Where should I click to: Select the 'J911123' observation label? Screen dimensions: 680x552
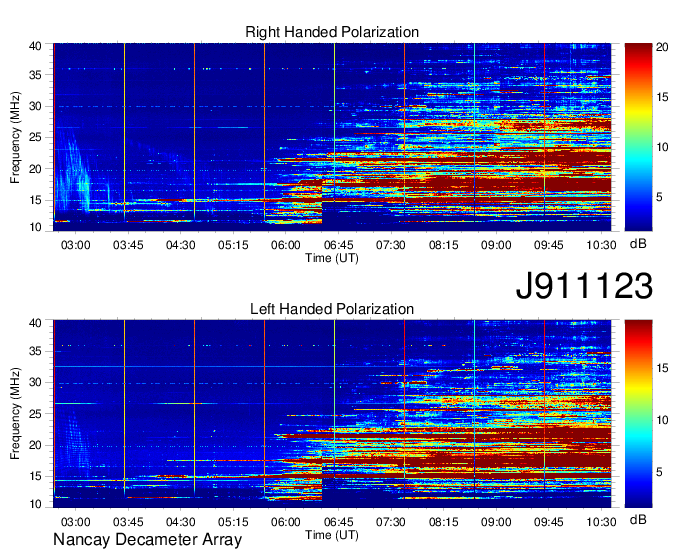coord(584,286)
